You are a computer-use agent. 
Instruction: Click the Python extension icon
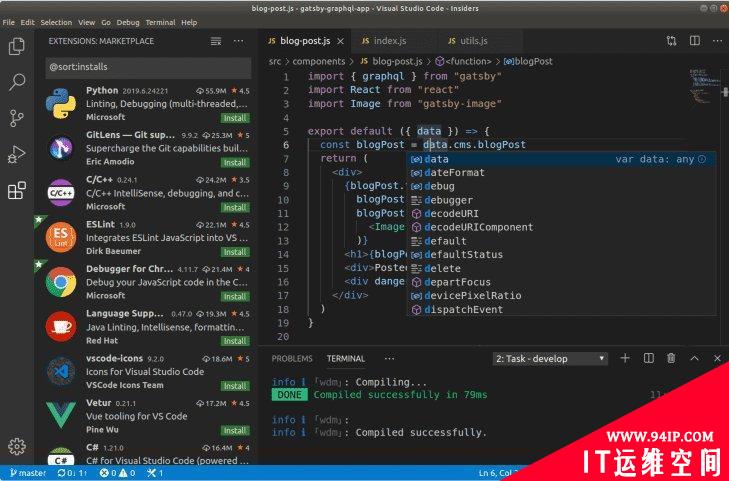[61, 104]
